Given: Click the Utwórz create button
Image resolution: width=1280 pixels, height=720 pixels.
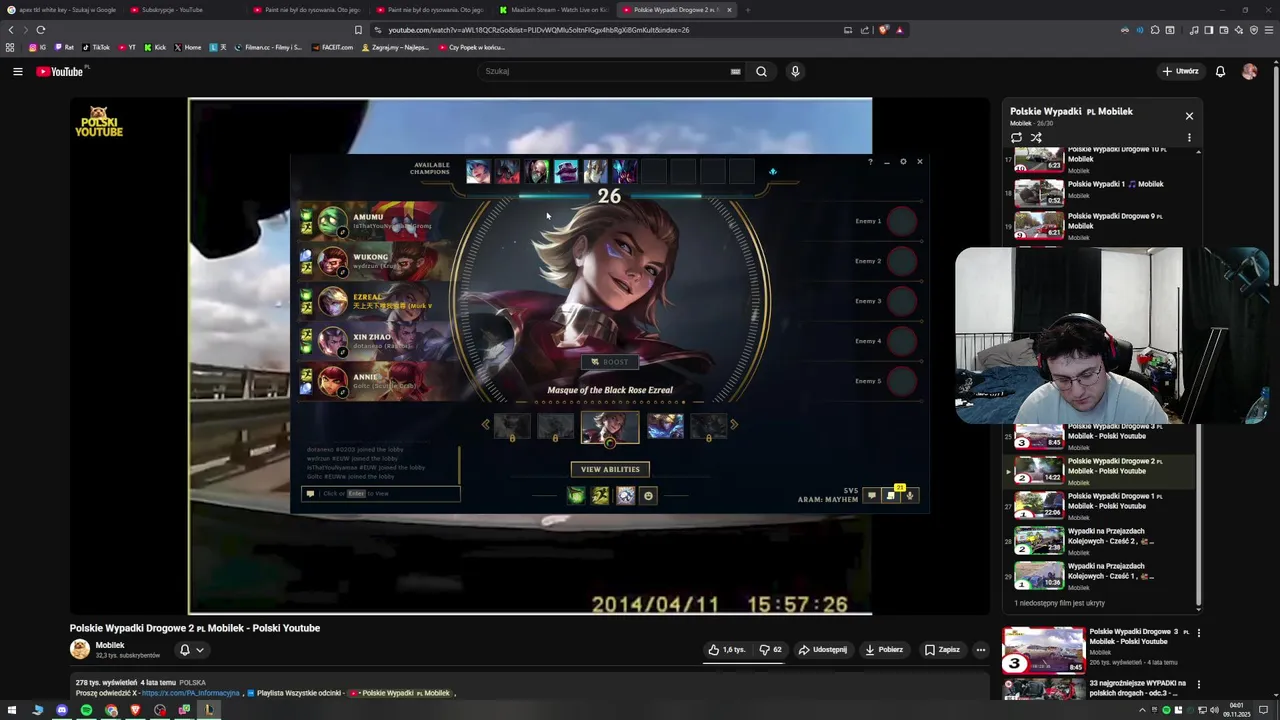Looking at the screenshot, I should pos(1180,71).
